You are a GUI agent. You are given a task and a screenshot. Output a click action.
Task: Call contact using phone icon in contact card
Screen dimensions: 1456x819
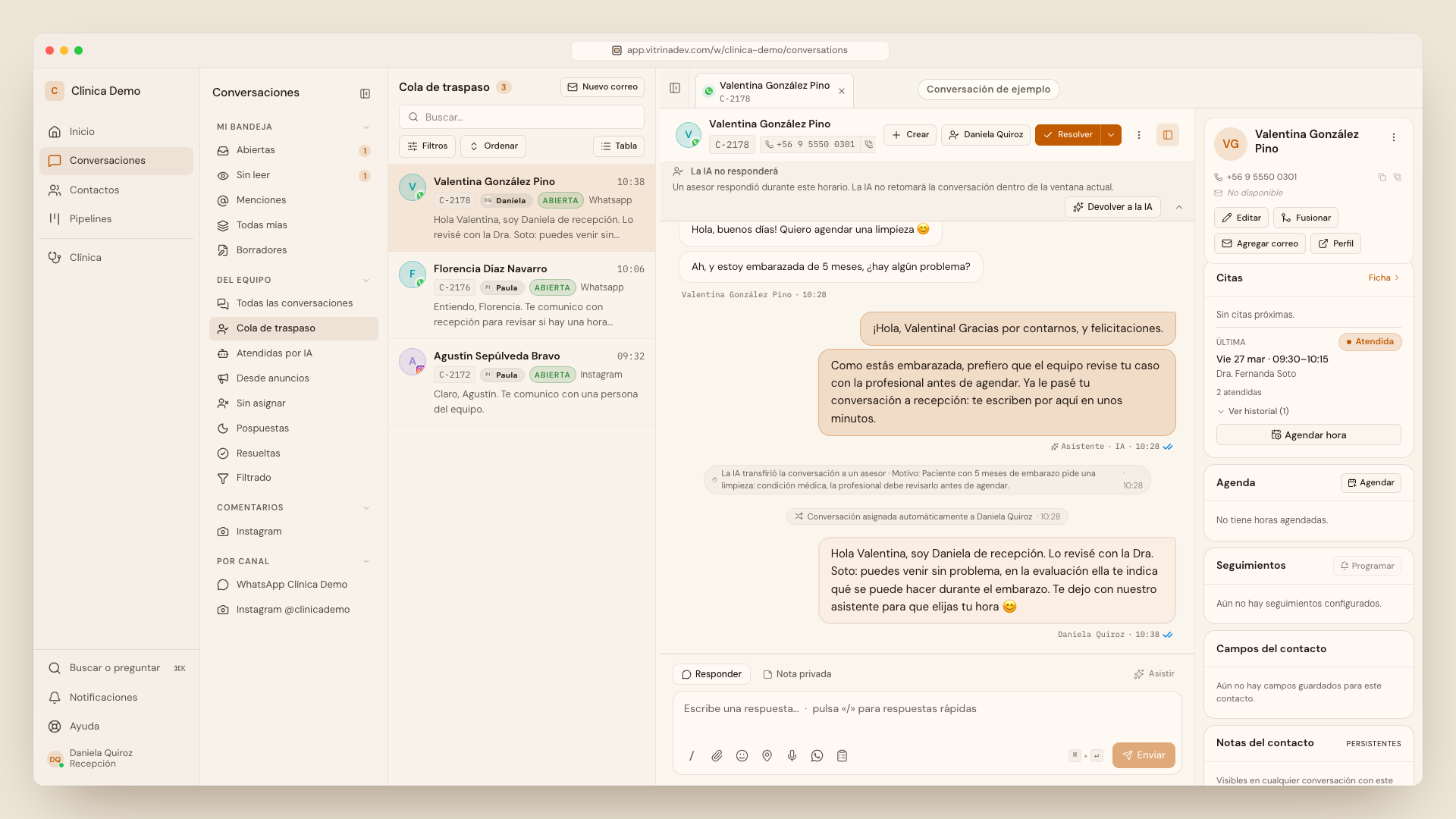tap(1398, 177)
